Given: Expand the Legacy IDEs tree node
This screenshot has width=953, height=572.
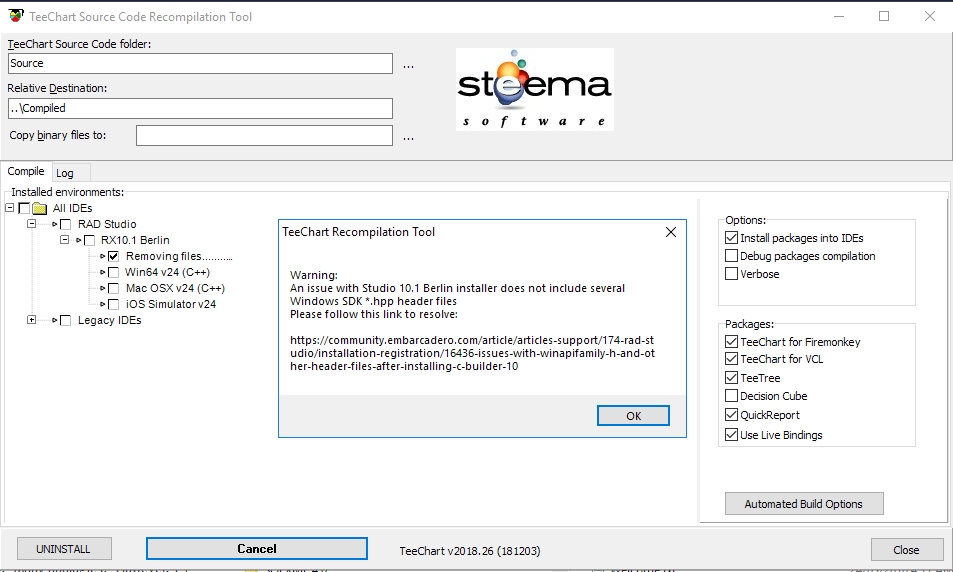Looking at the screenshot, I should 32,320.
